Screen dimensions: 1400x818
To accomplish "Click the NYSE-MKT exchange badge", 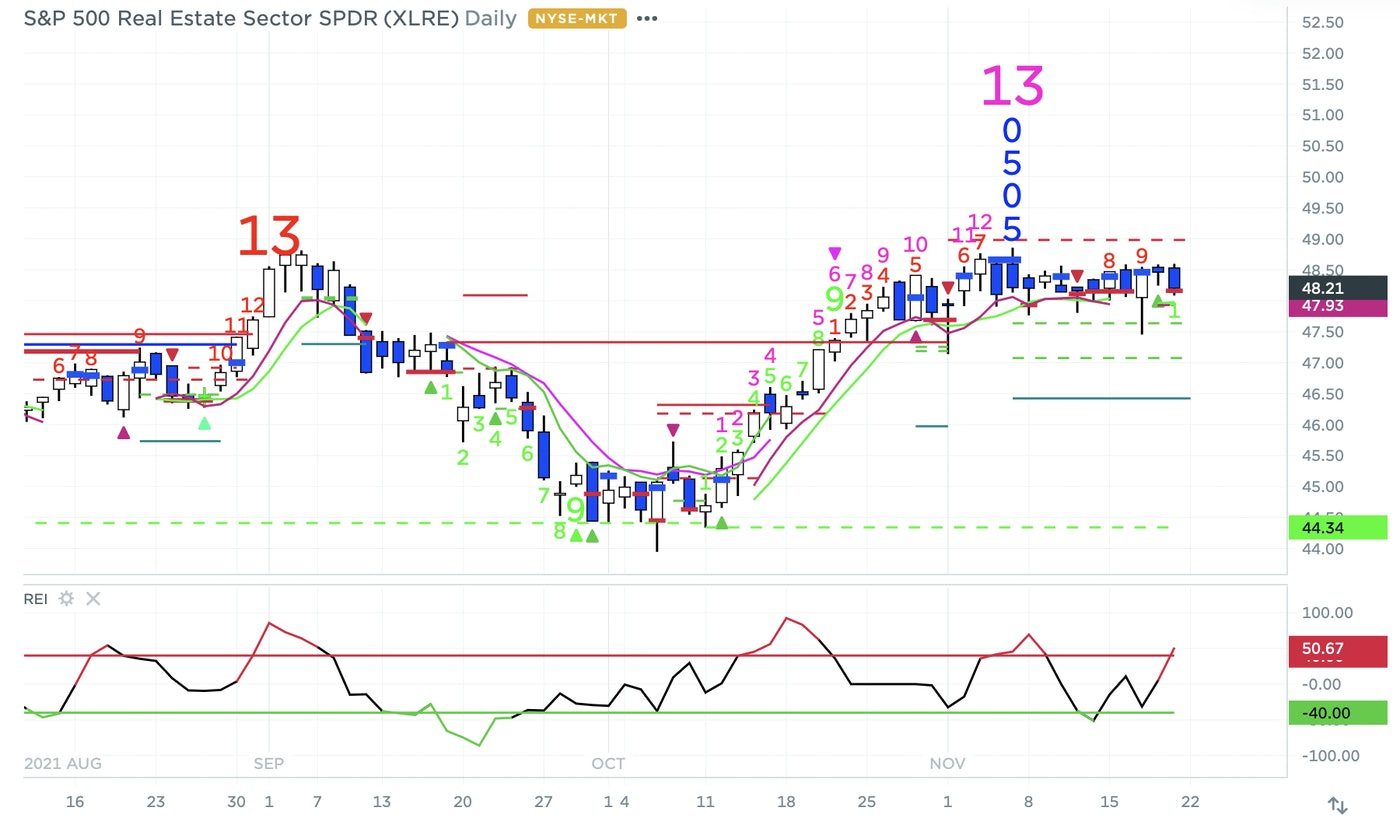I will tap(579, 18).
